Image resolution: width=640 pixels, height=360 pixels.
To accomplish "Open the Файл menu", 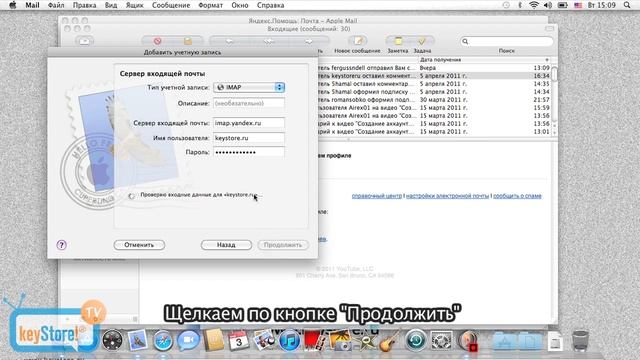I will pyautogui.click(x=56, y=5).
